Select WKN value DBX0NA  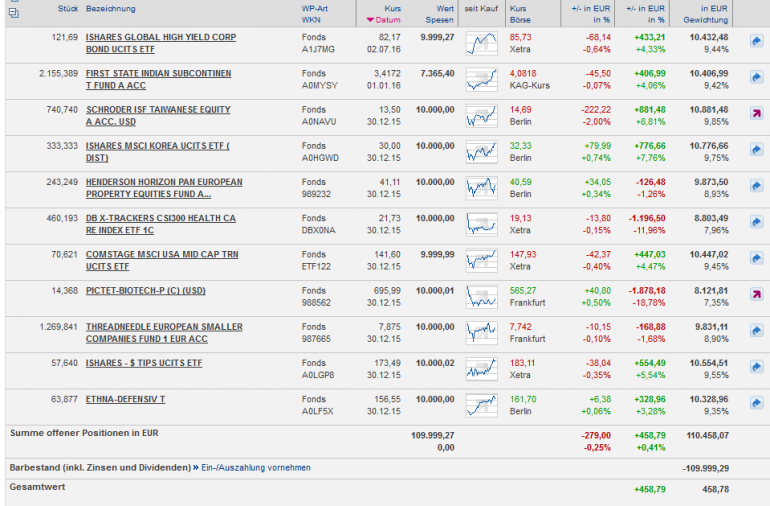point(318,230)
